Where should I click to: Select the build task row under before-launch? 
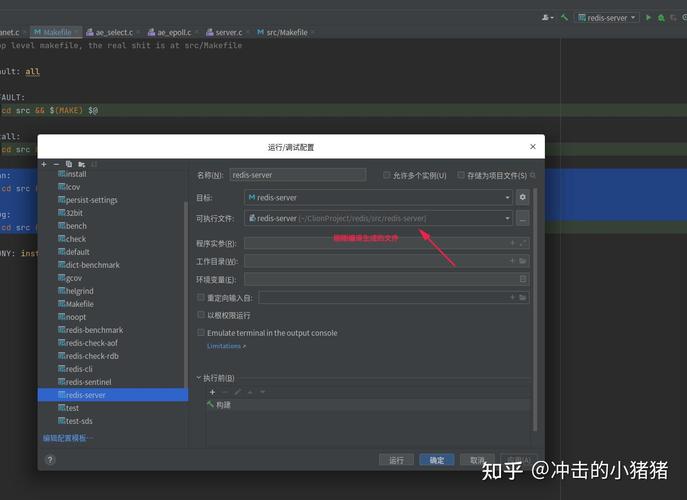point(369,405)
